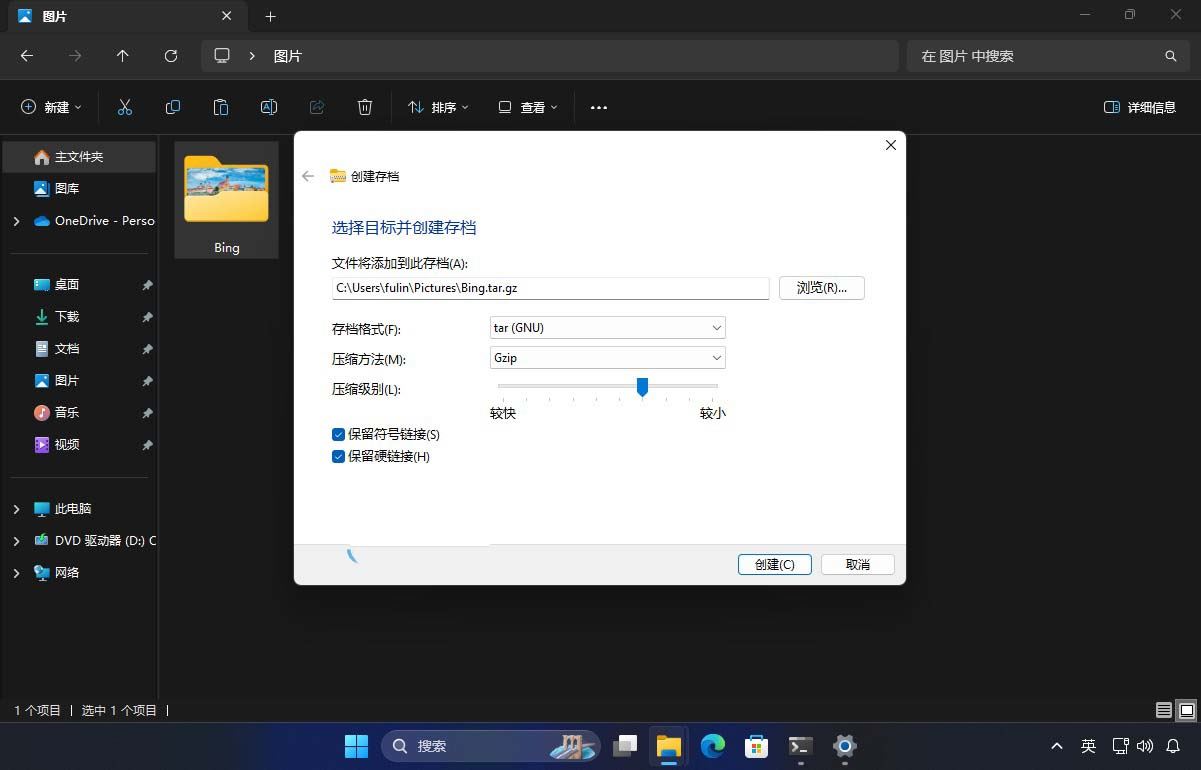Disable the 保留符号链接 checkbox
The height and width of the screenshot is (770, 1201).
point(338,434)
